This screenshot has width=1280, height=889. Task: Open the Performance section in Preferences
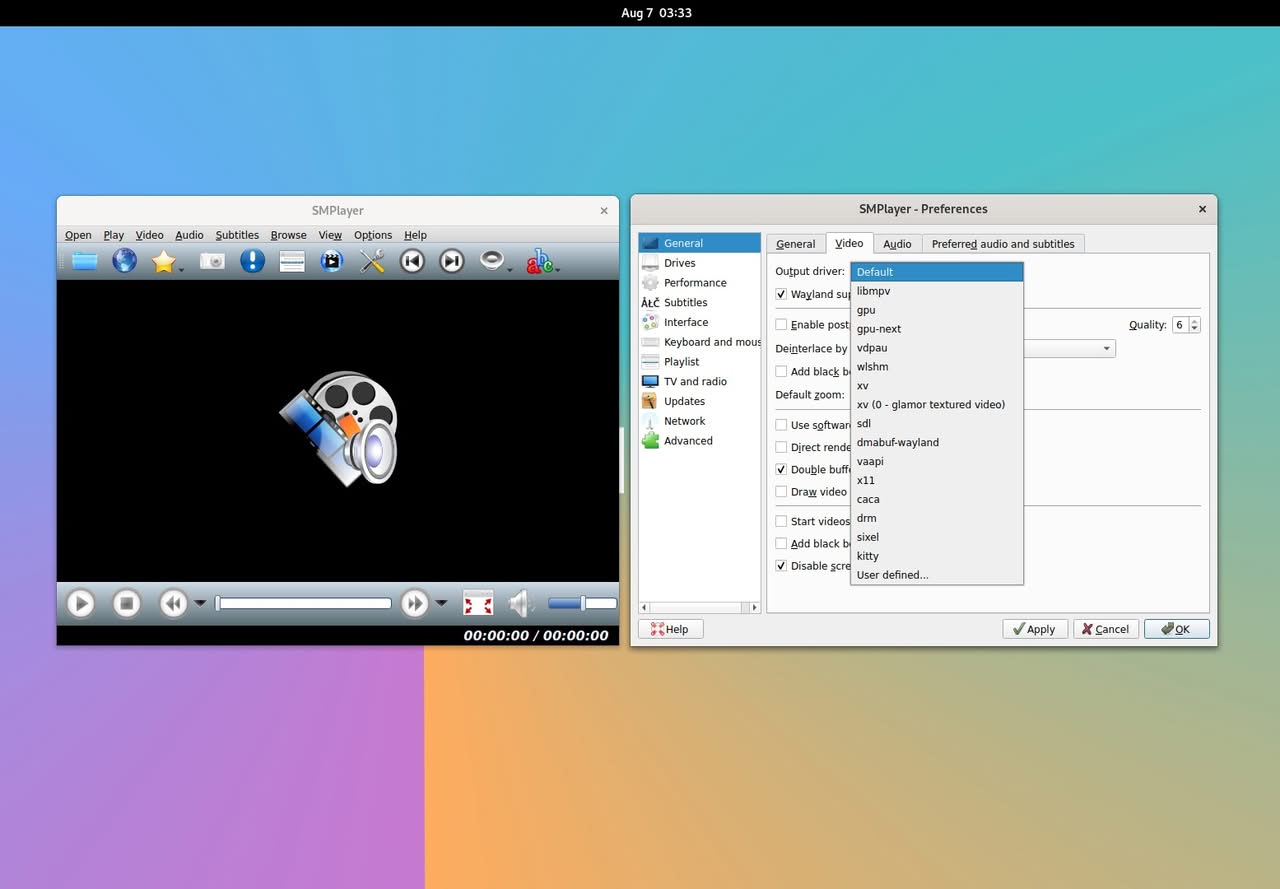(x=699, y=283)
